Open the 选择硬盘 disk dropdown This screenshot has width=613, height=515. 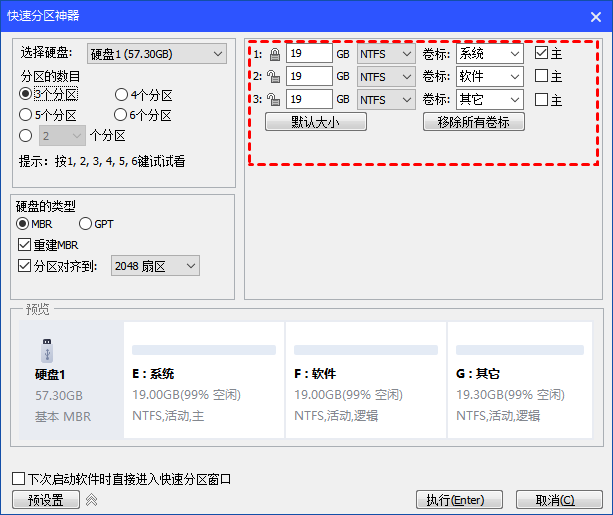[155, 54]
